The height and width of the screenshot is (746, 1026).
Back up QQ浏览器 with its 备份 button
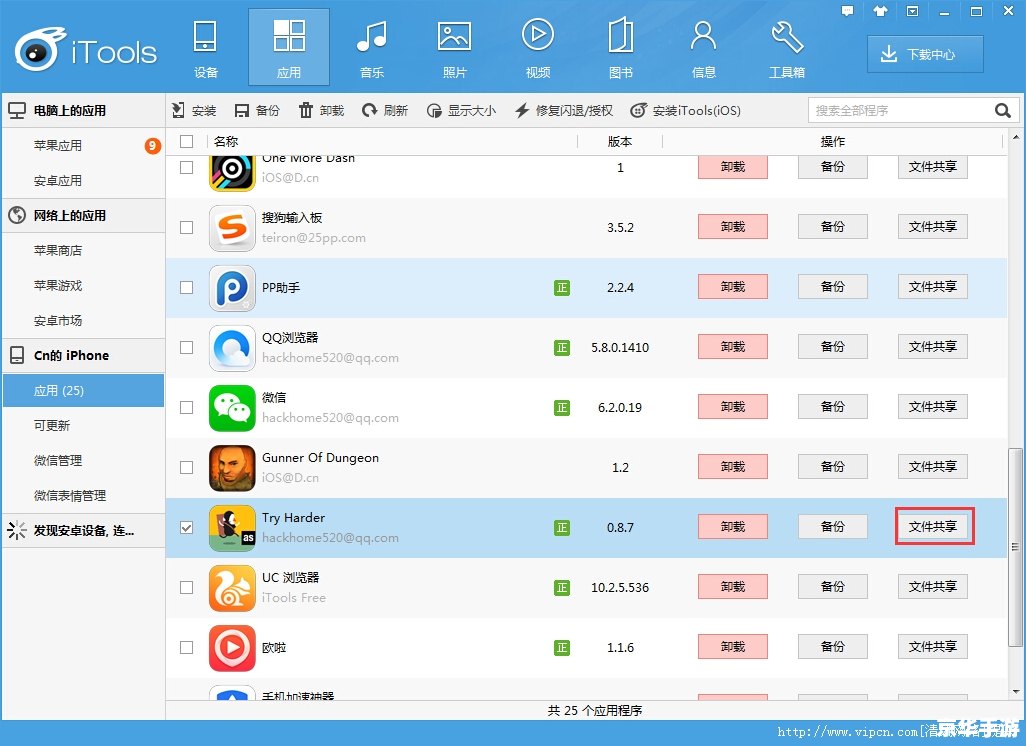tap(833, 346)
